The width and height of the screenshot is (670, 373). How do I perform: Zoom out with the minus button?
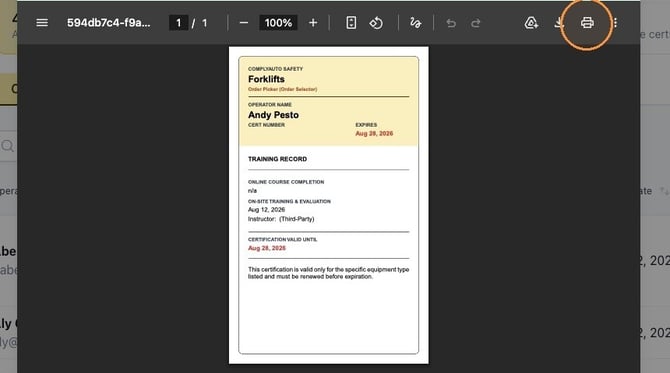tap(244, 23)
